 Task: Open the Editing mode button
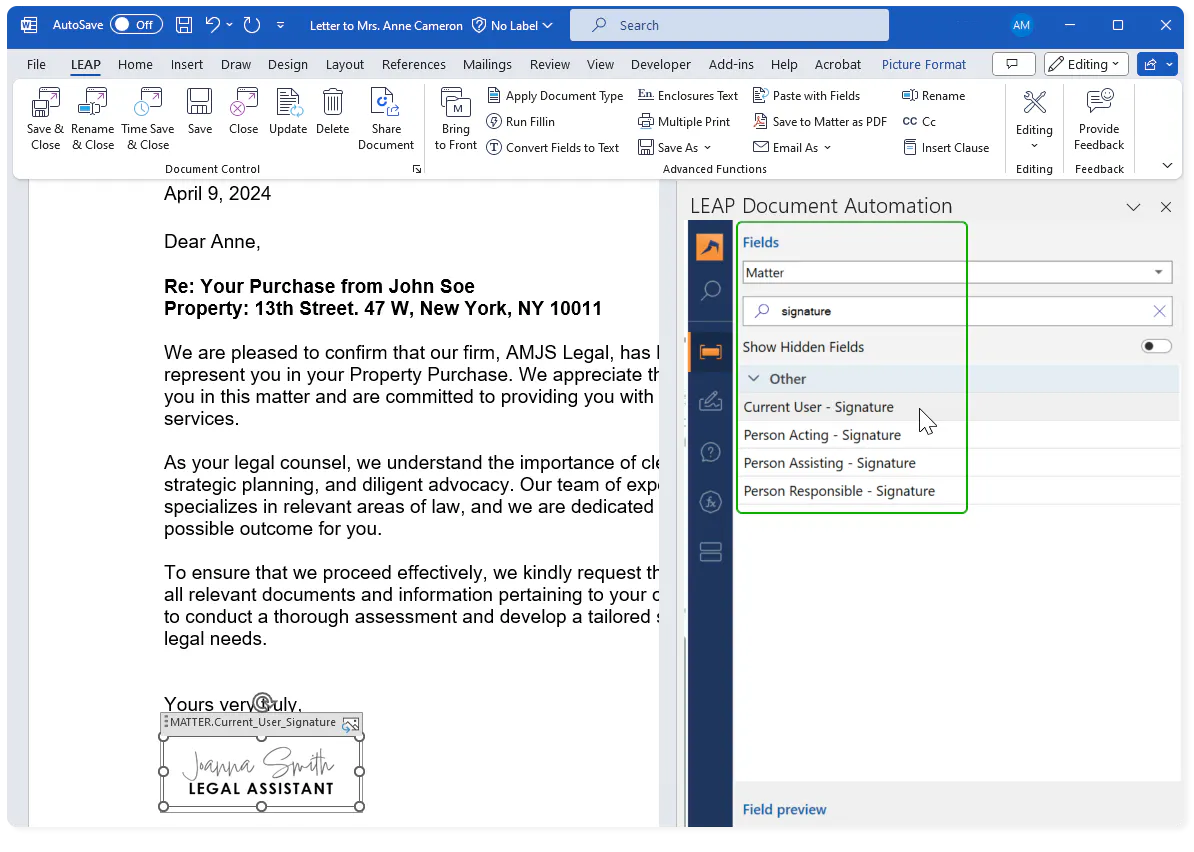click(1086, 64)
